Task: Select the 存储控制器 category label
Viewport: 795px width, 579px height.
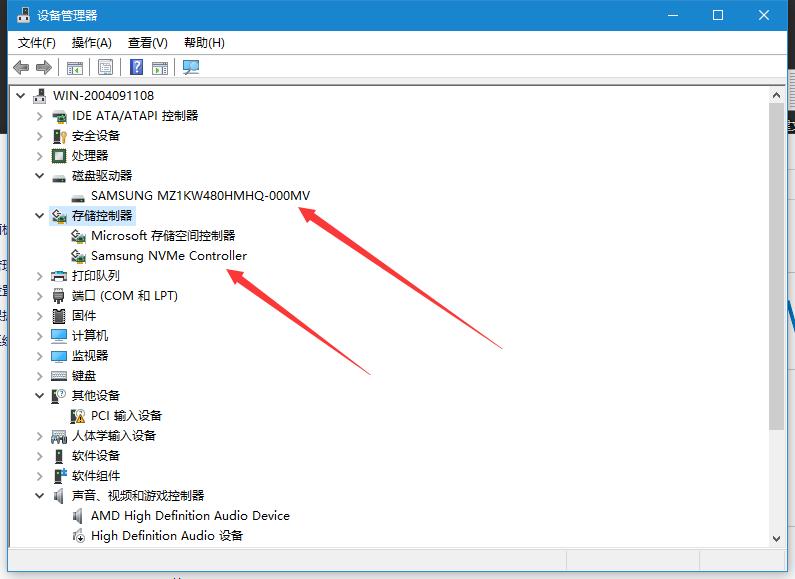Action: coord(102,215)
